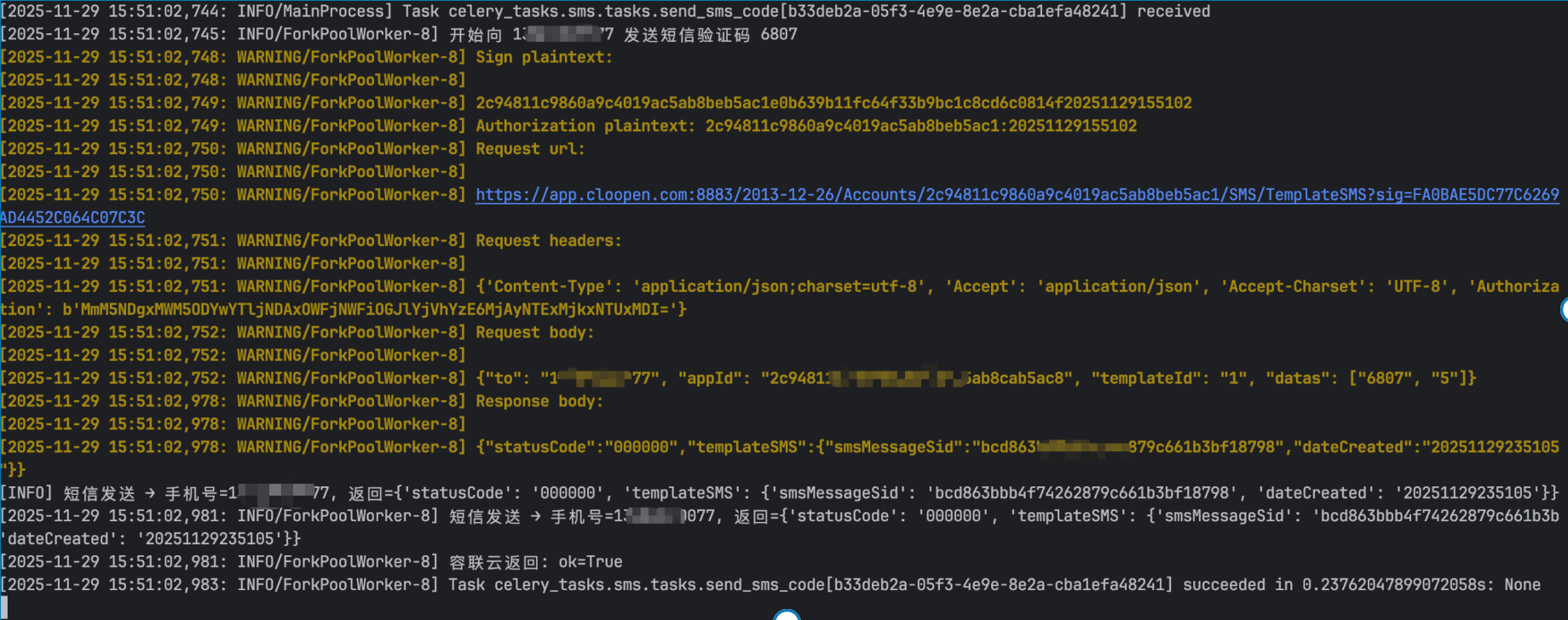Select the 'Request headers:' log label
1568x620 pixels.
tap(548, 241)
